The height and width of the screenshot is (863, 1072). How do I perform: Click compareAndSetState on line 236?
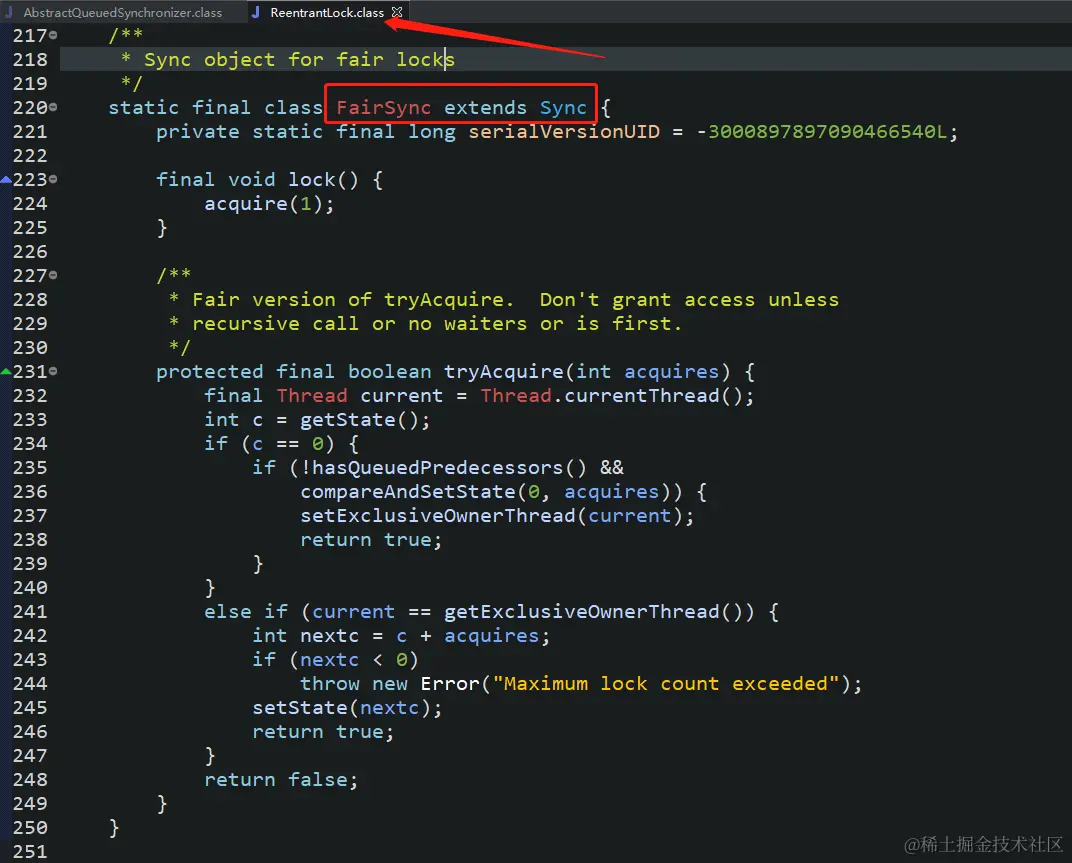pyautogui.click(x=407, y=492)
